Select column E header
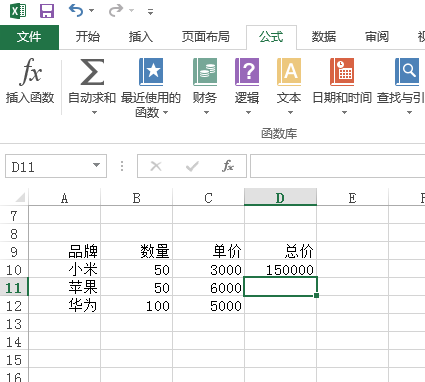Image resolution: width=425 pixels, height=382 pixels. (x=352, y=198)
